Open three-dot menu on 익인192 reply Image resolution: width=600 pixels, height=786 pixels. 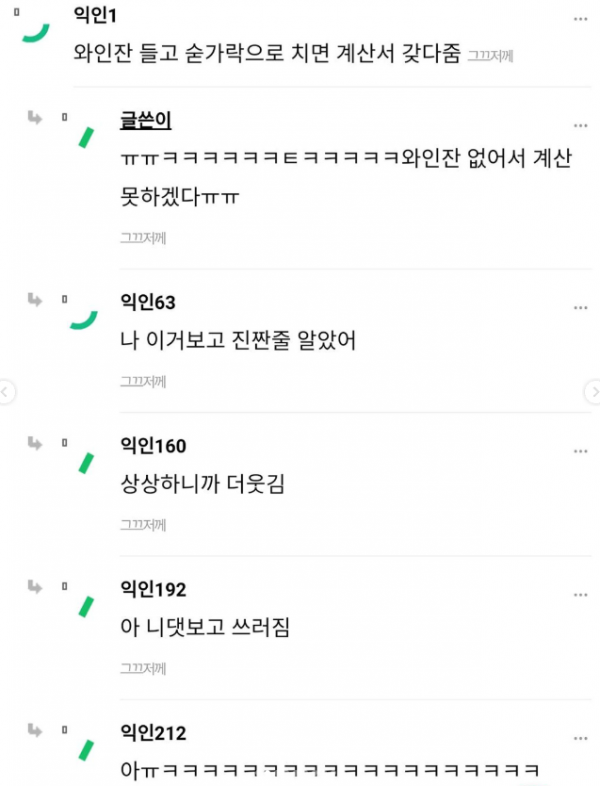click(x=580, y=595)
